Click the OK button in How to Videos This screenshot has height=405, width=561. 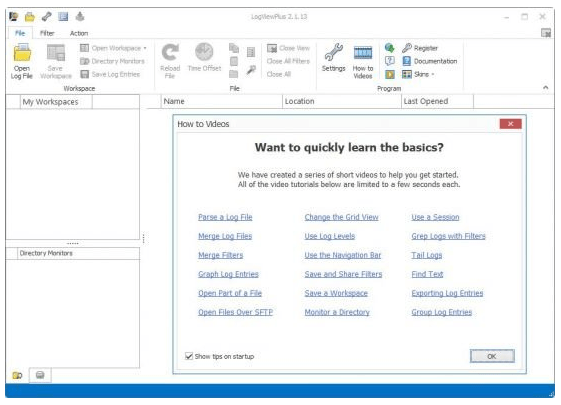[x=492, y=356]
